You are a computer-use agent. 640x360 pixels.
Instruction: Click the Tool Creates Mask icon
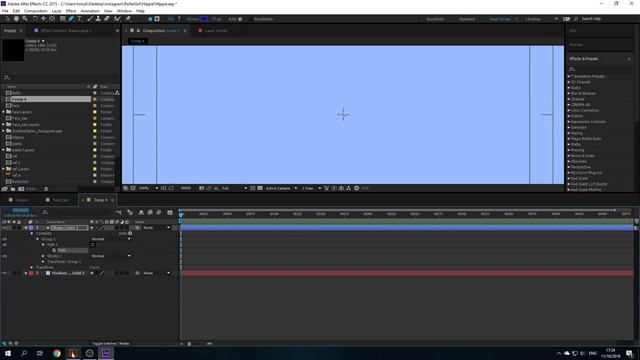(x=157, y=19)
